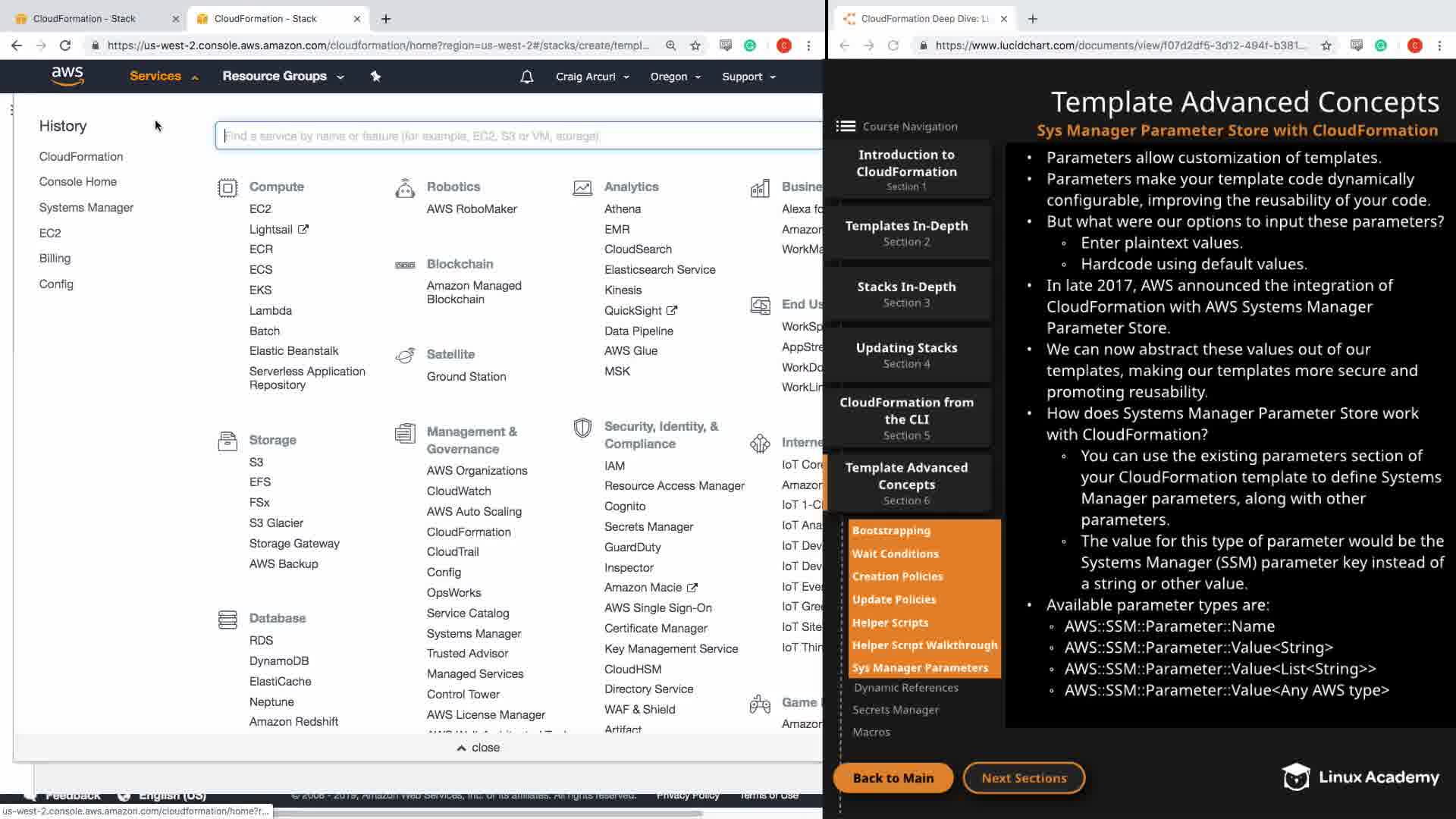Open the Lambda service link

[270, 310]
